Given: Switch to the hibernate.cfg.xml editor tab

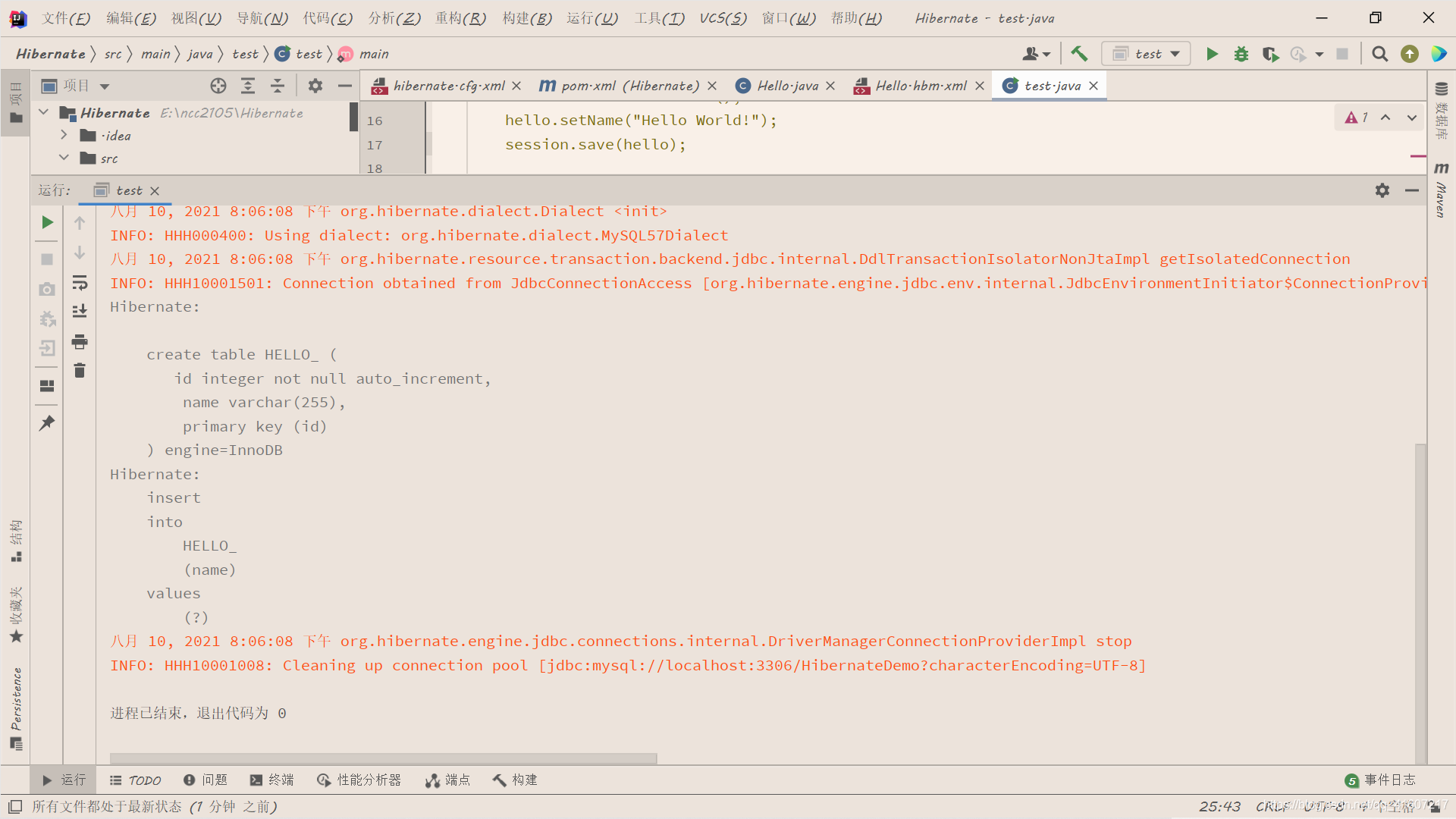Looking at the screenshot, I should (448, 86).
